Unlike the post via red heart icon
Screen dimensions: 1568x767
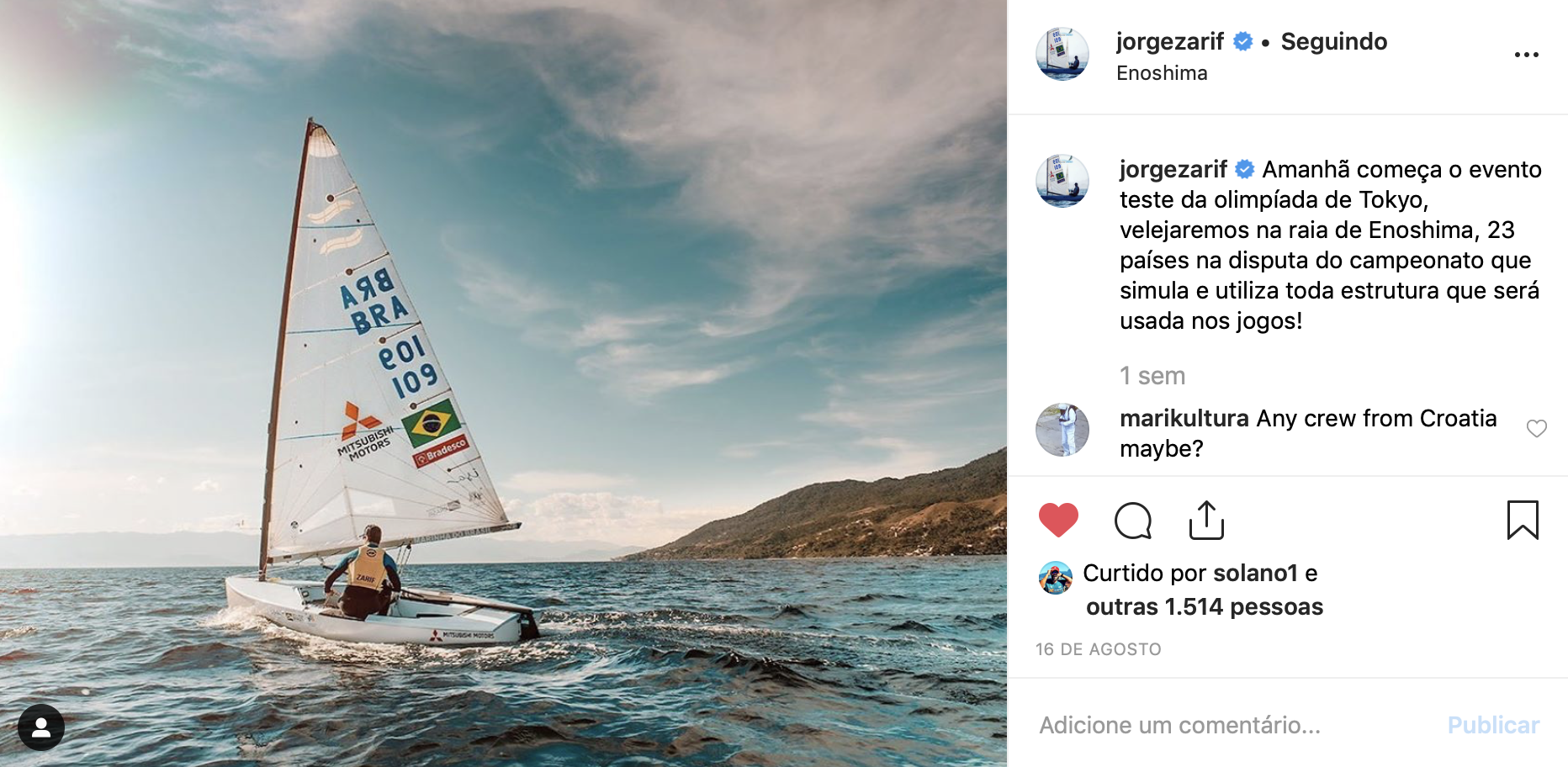click(x=1058, y=520)
